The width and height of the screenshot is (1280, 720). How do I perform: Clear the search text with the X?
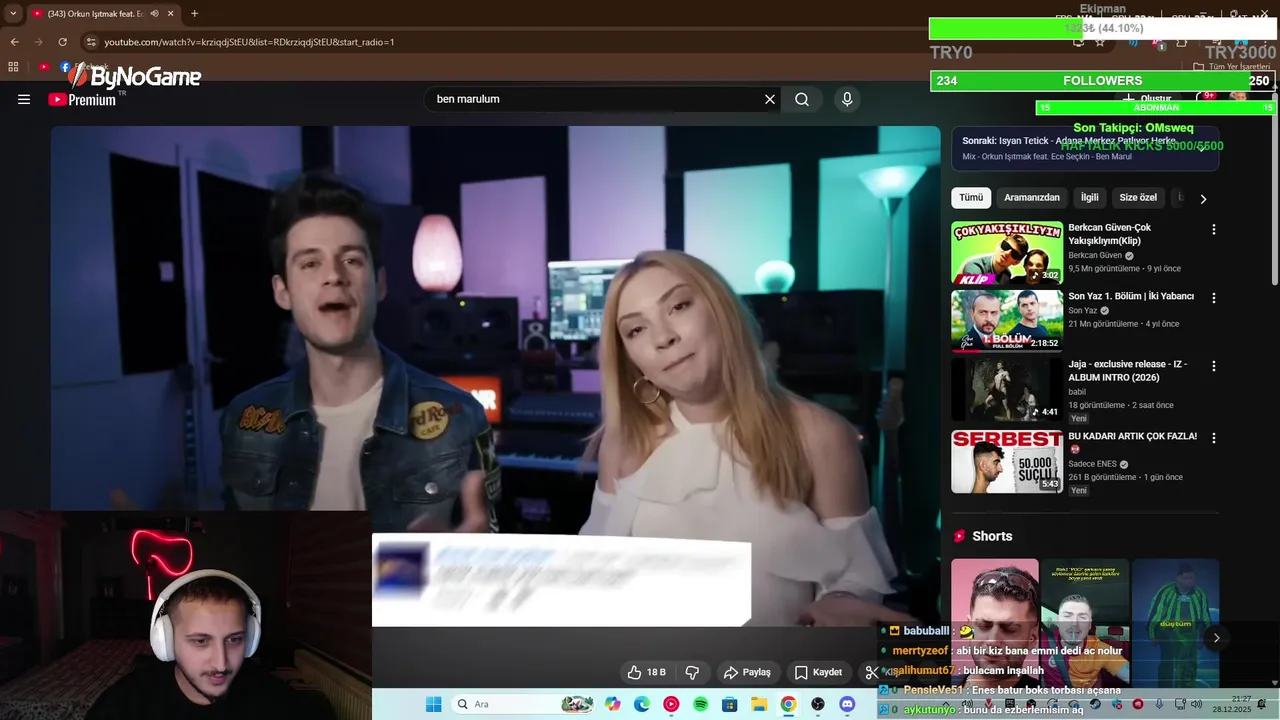(x=770, y=99)
